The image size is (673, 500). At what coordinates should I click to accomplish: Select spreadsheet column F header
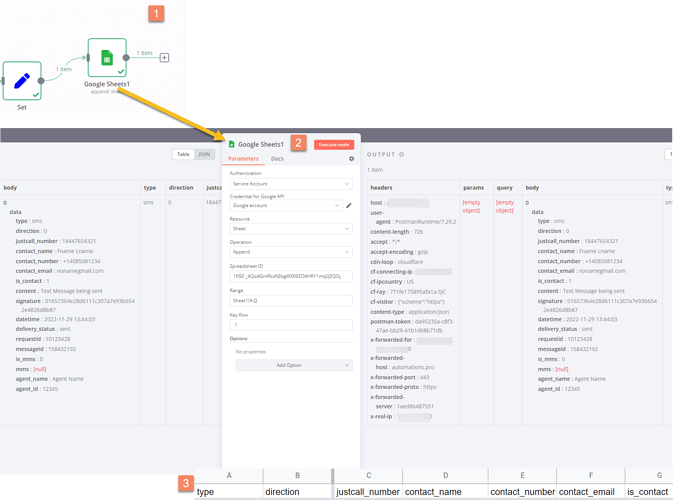pos(591,476)
